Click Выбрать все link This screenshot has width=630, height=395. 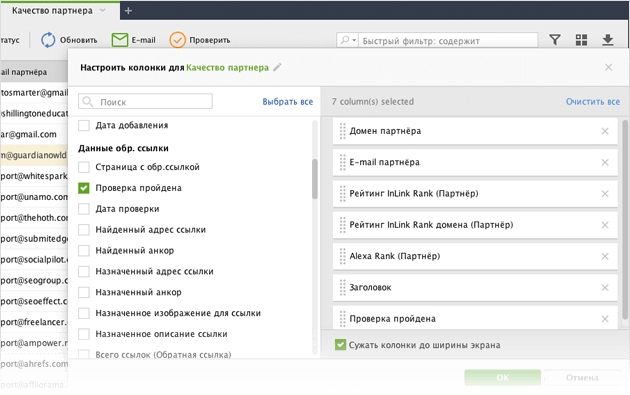tap(288, 102)
